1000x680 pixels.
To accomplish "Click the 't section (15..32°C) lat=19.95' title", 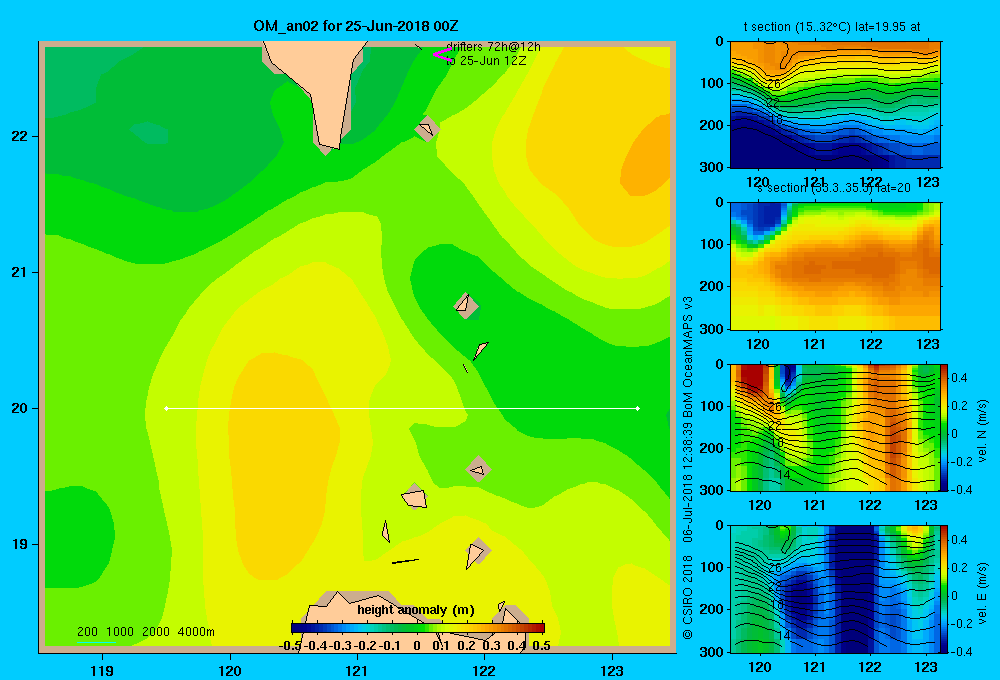I will click(832, 27).
